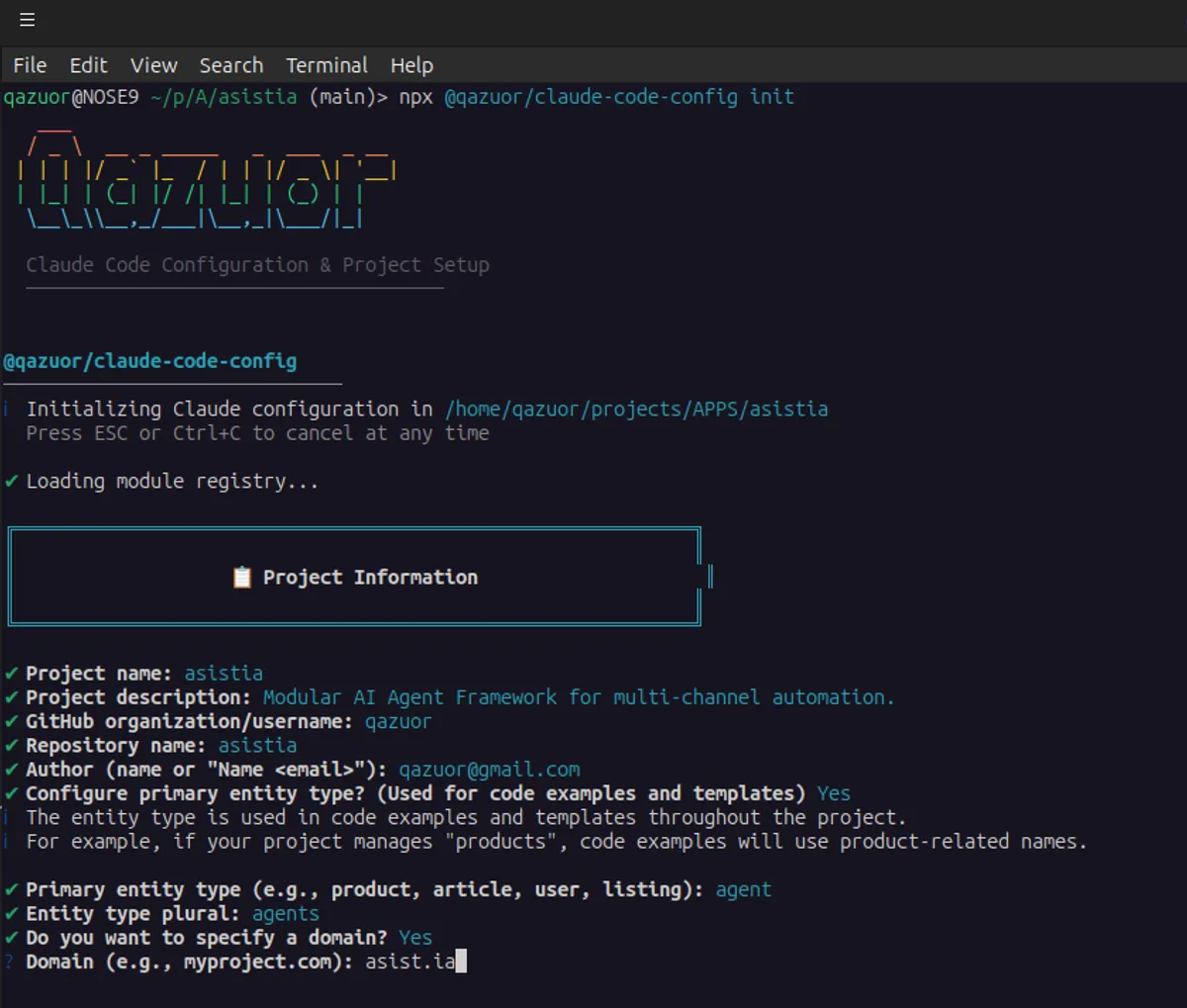Open the Terminal menu
Screen dimensions: 1187x1008
click(x=326, y=65)
